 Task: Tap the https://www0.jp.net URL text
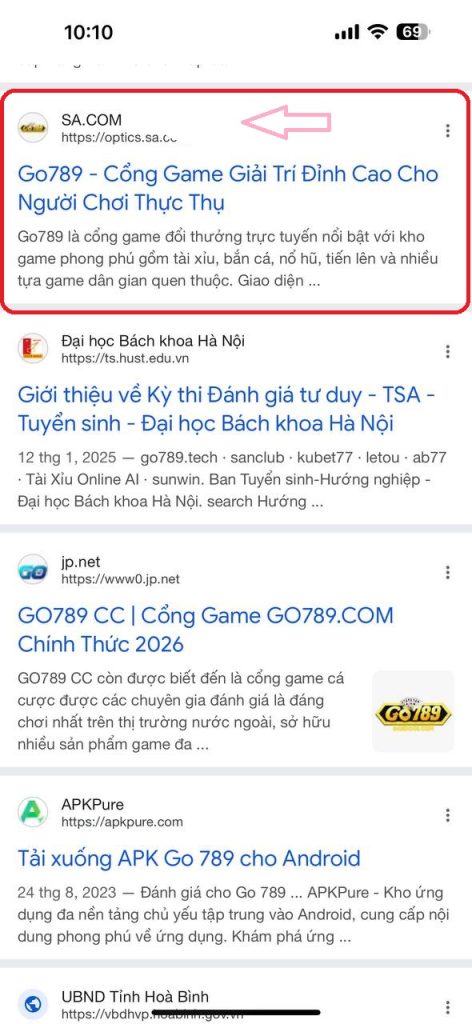point(120,579)
